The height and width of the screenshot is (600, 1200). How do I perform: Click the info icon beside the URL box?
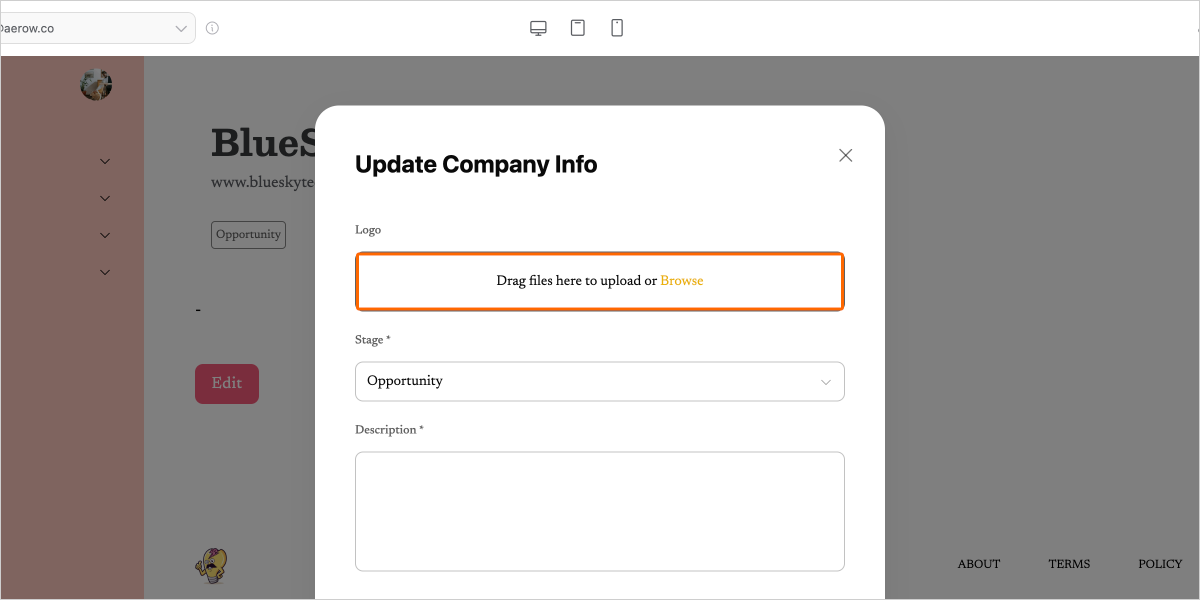pyautogui.click(x=212, y=28)
